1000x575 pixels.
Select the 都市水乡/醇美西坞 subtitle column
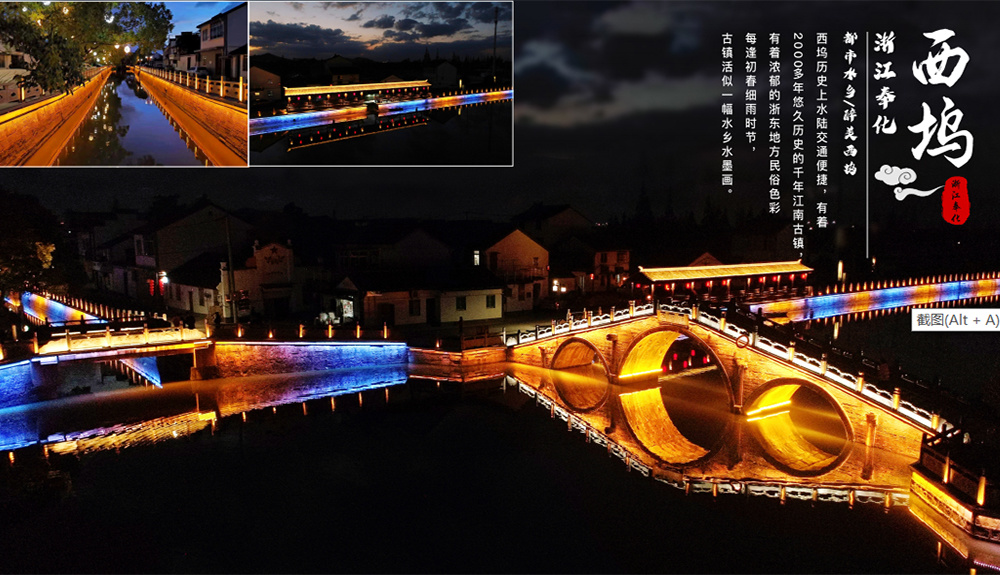850,103
